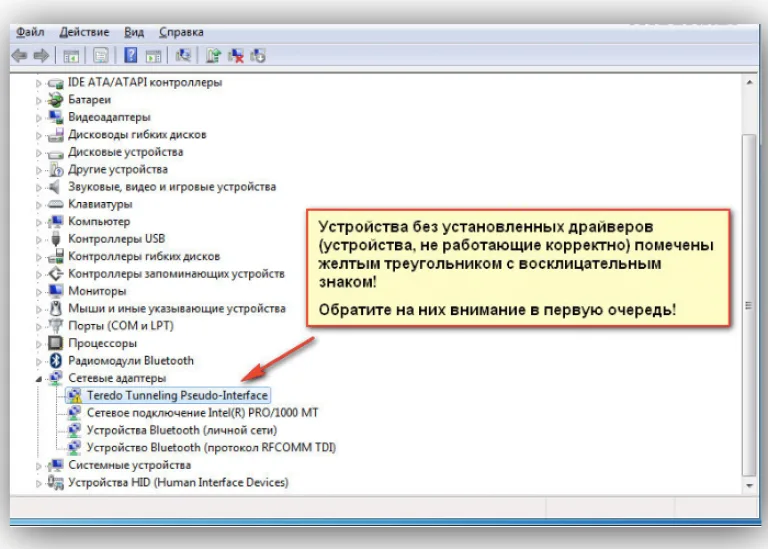Select Сетевое подключение Intel(R) PRO/1000 MT
Screen dimensions: 768x549
(x=202, y=413)
